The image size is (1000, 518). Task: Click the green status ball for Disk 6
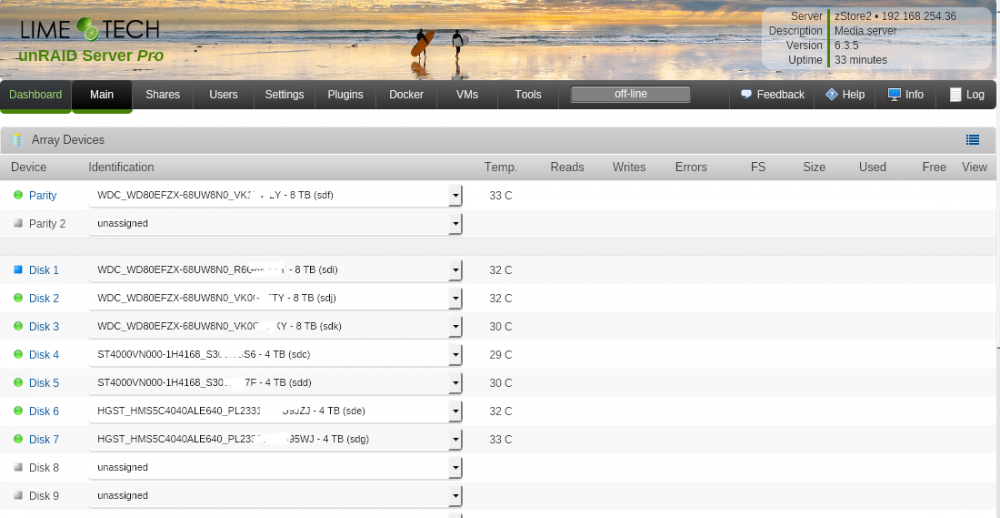point(18,411)
